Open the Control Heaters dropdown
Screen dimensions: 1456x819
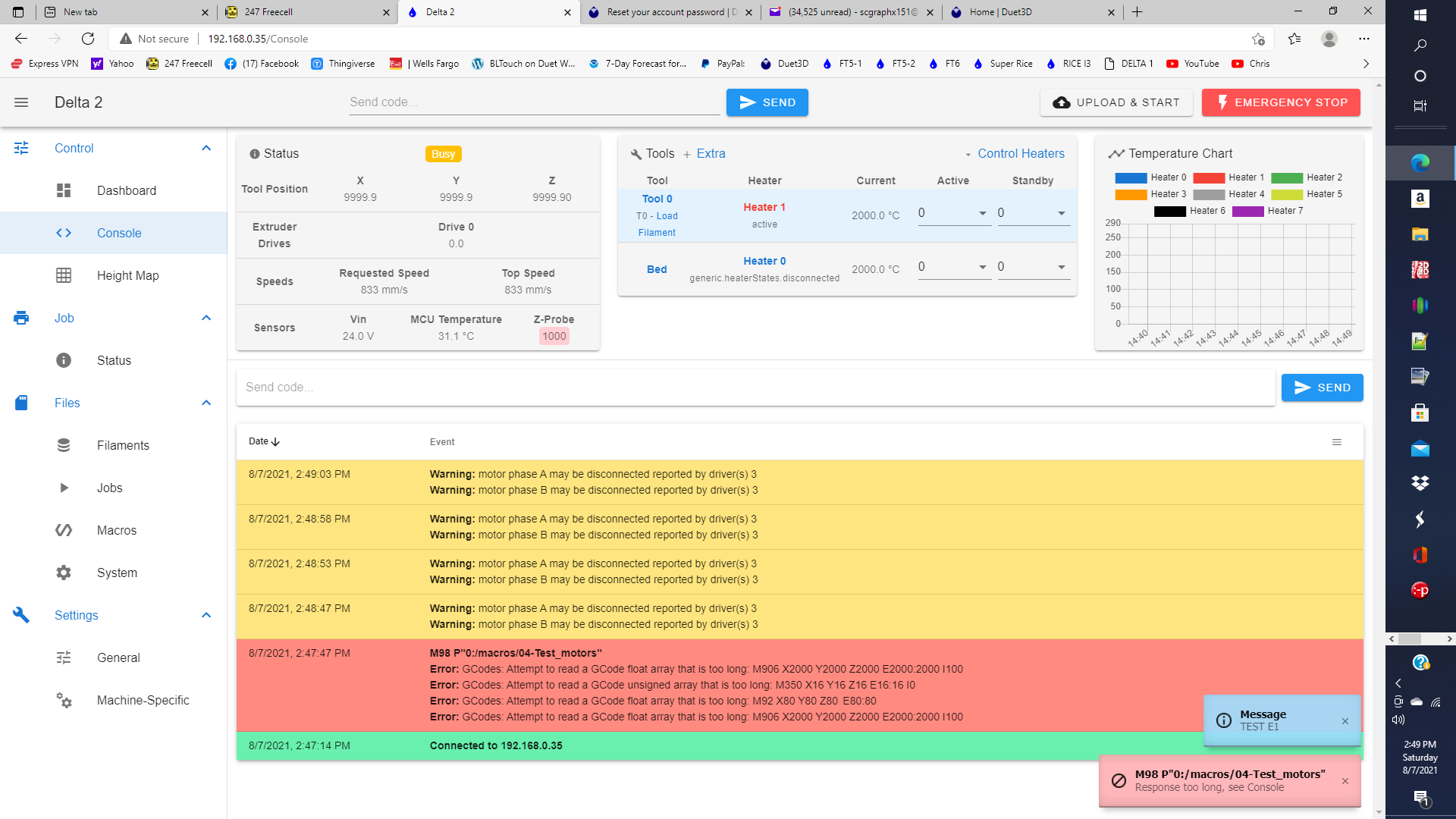(x=1015, y=153)
